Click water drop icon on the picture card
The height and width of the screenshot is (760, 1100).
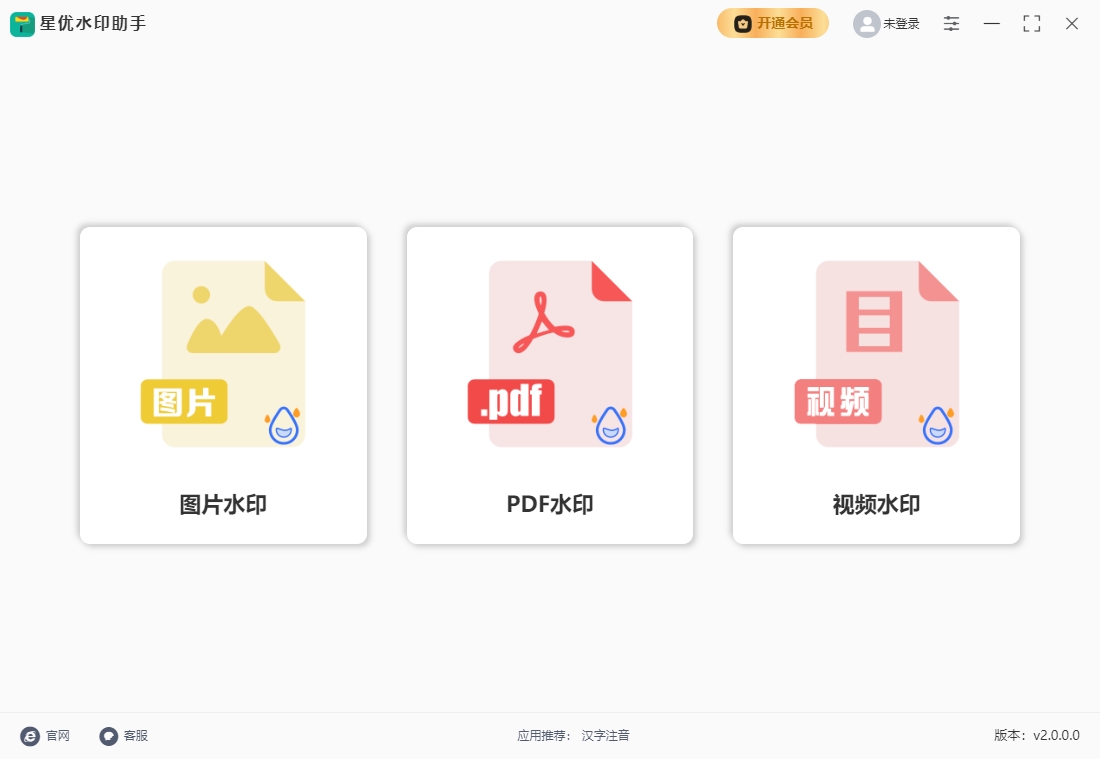point(284,425)
